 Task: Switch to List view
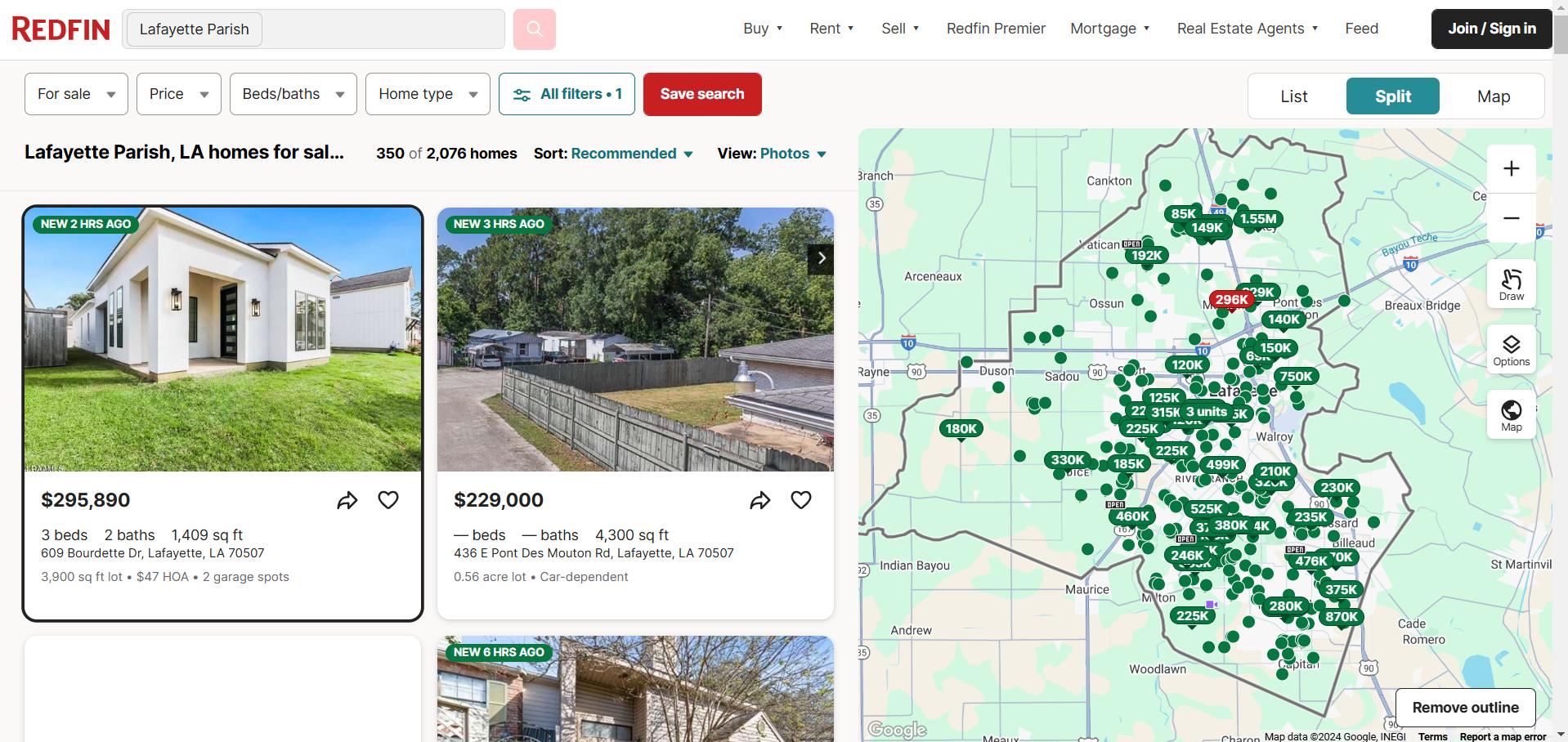[x=1294, y=96]
